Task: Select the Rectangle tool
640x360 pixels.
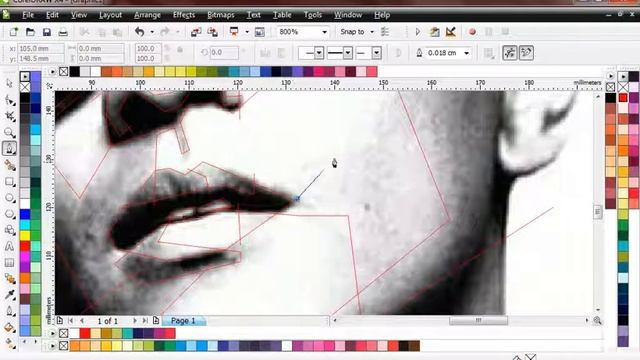Action: pyautogui.click(x=9, y=182)
